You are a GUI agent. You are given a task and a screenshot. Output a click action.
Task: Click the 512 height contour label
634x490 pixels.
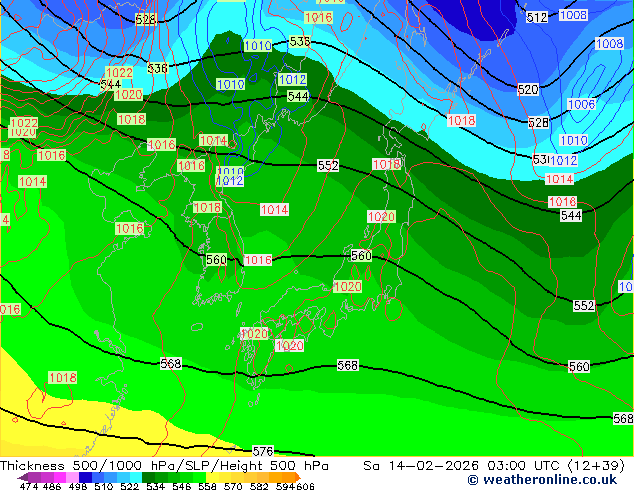pos(537,17)
